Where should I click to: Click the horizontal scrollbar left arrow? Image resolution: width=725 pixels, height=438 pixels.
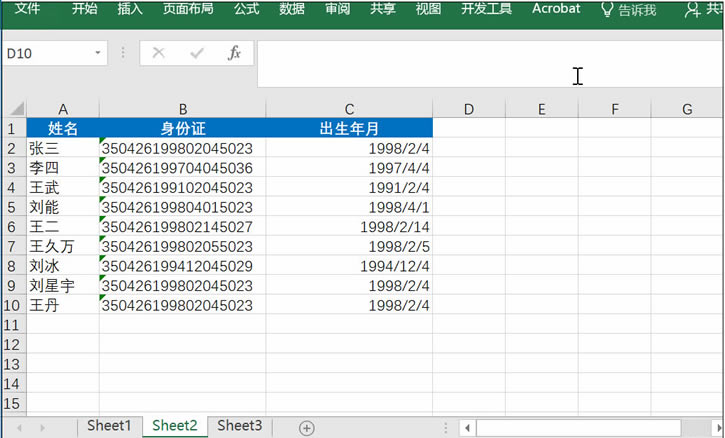click(x=469, y=428)
